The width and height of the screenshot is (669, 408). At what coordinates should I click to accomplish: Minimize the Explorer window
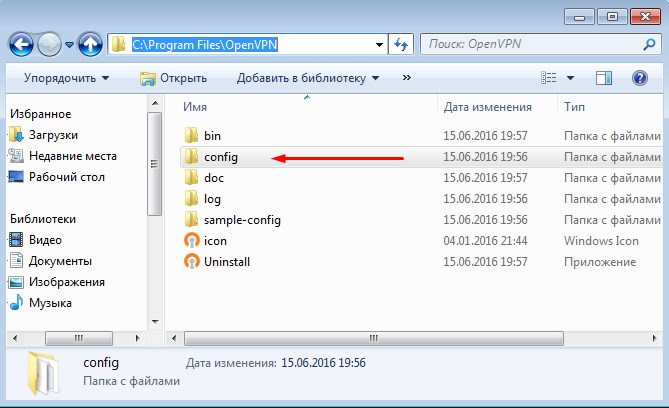(579, 17)
